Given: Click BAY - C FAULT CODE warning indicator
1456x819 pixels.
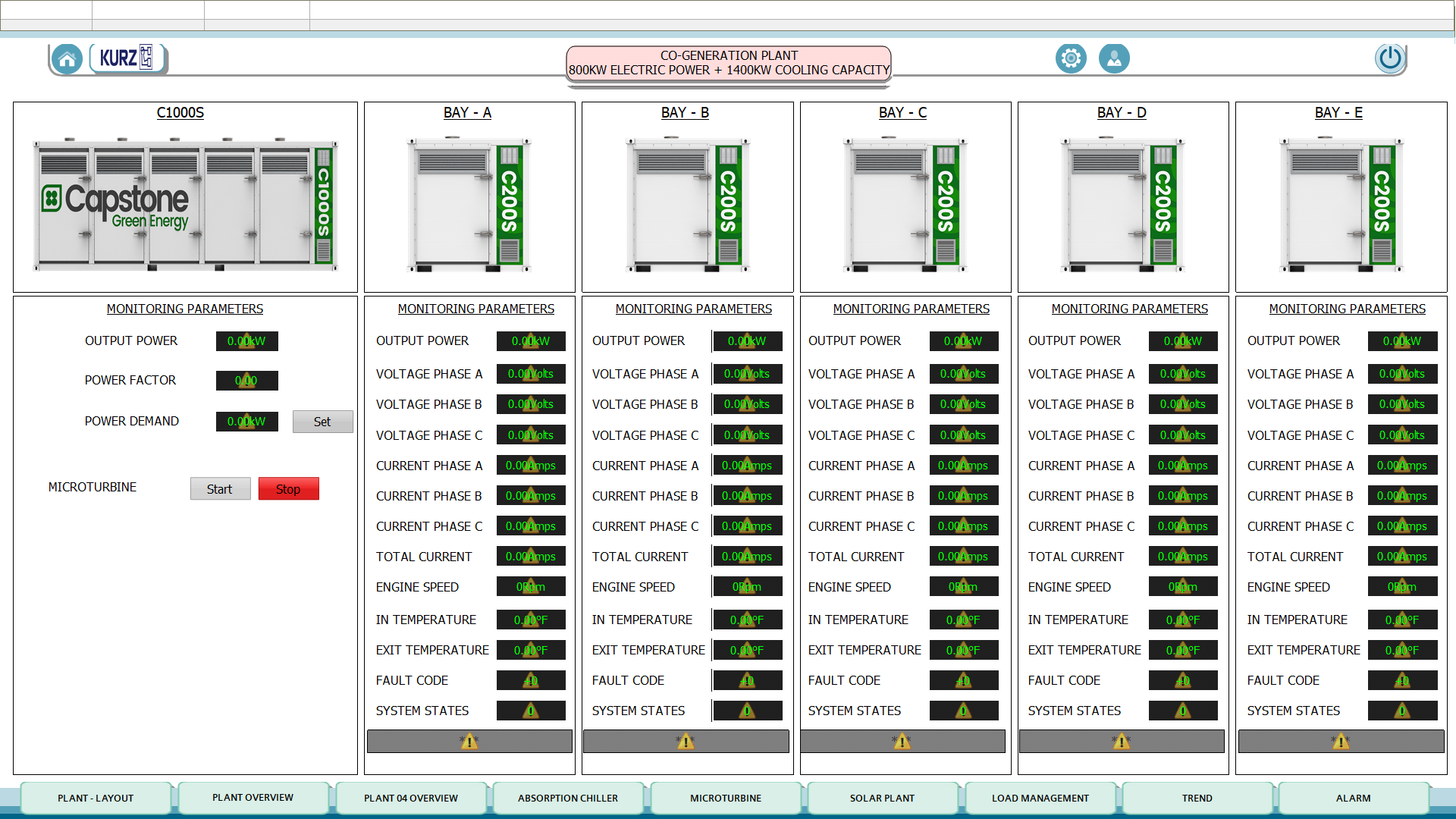Looking at the screenshot, I should click(963, 680).
